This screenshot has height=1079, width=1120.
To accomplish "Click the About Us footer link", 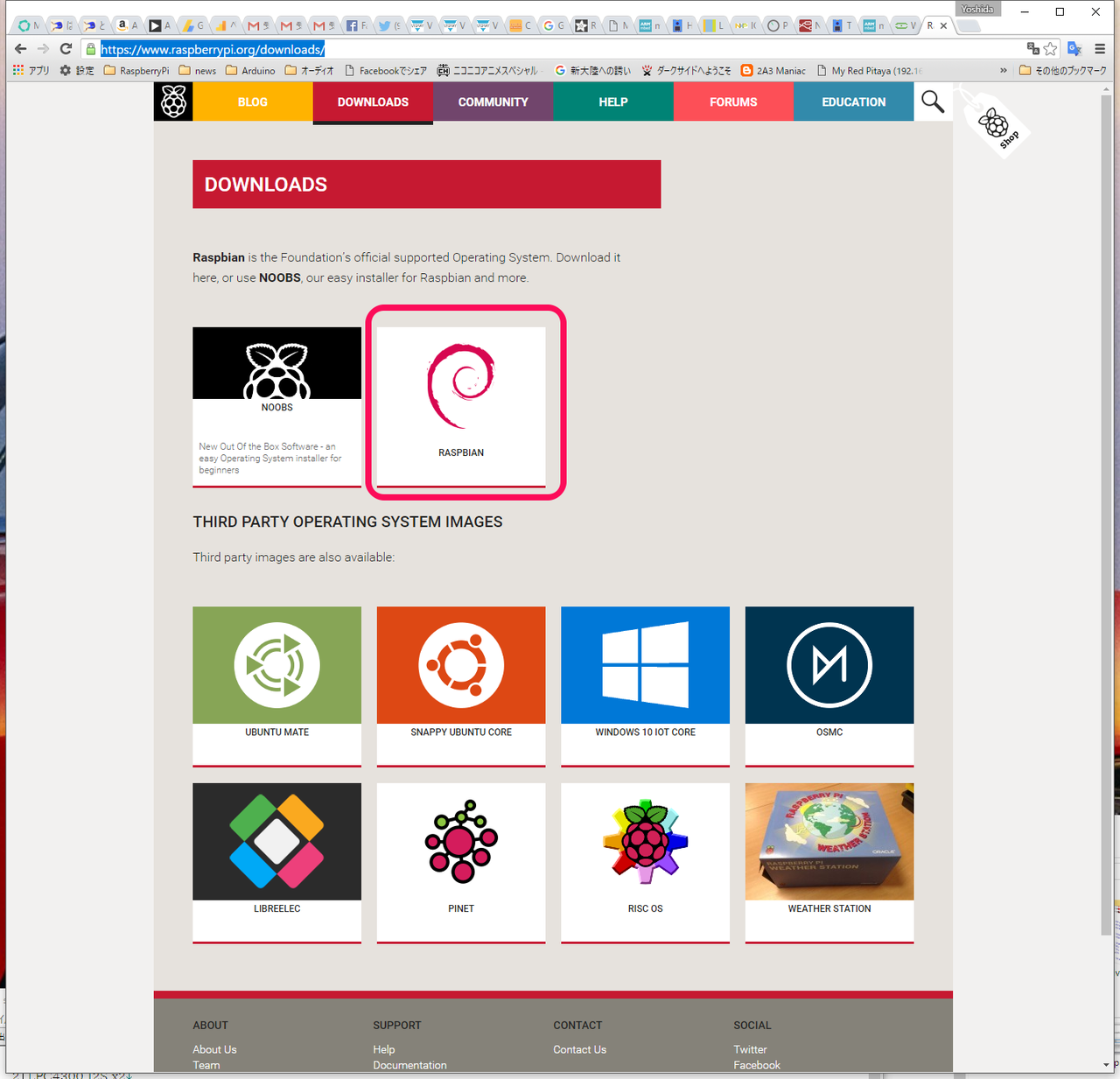I will 214,1049.
